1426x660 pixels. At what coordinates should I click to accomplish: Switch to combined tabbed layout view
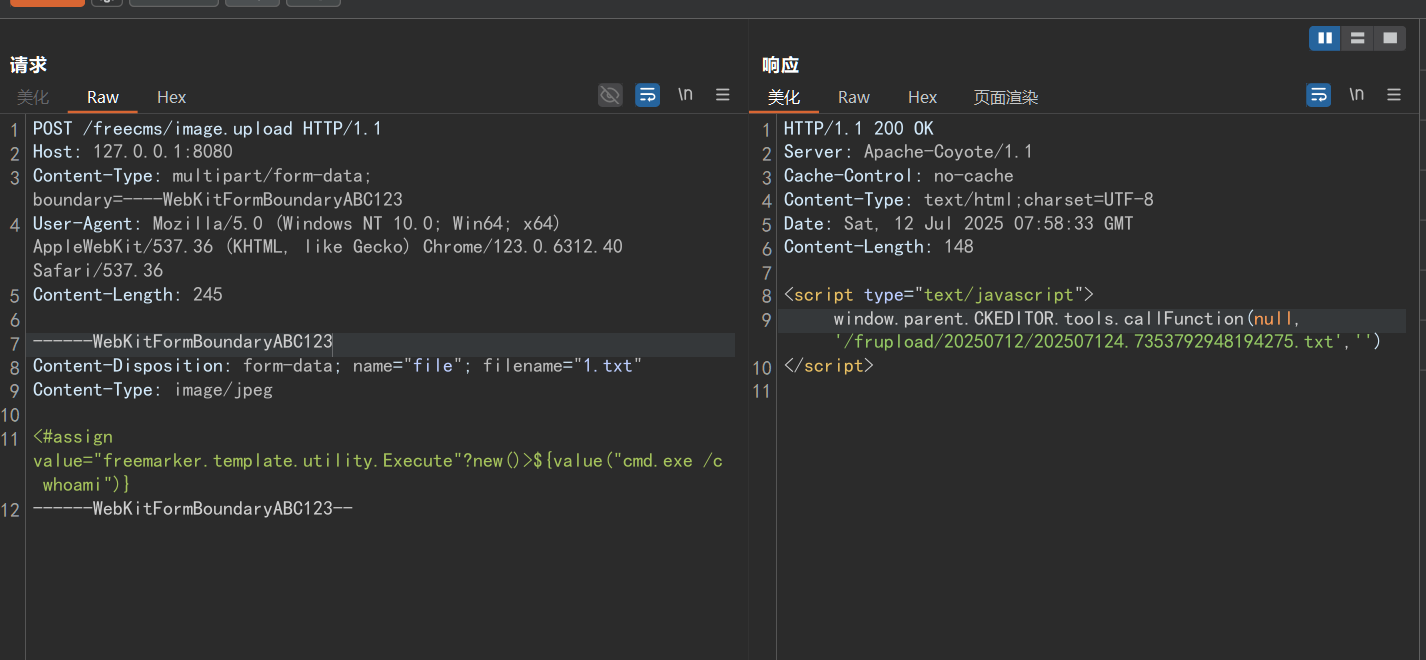[x=1389, y=38]
